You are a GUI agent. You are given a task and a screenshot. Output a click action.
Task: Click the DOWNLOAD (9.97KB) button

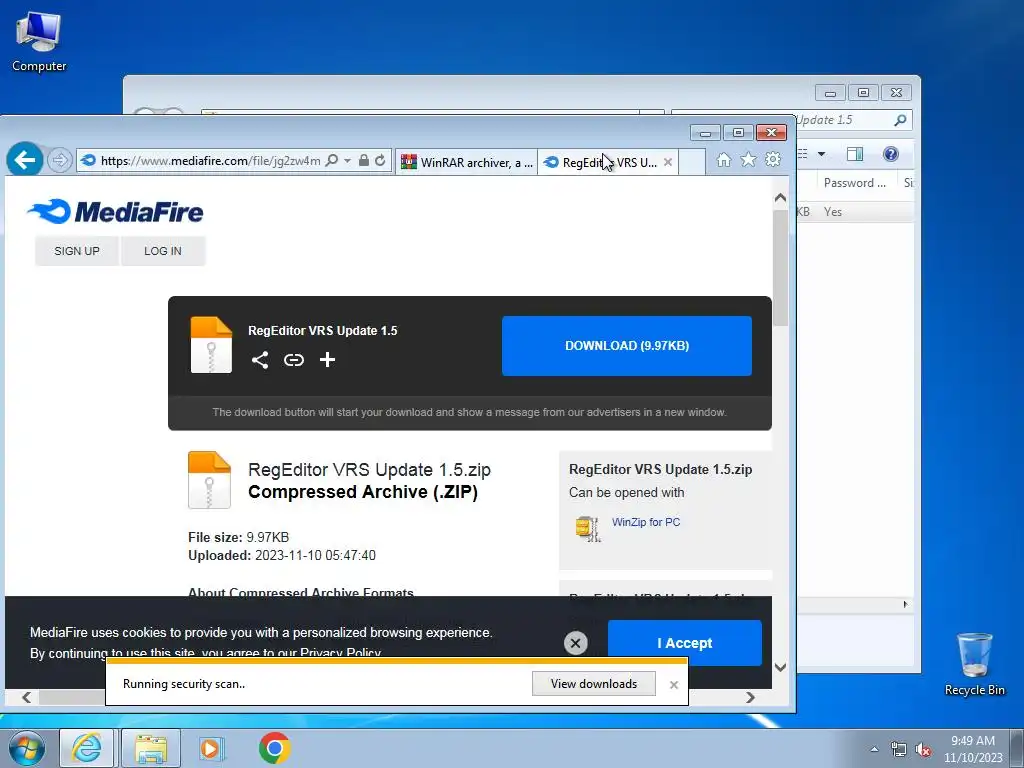click(x=627, y=345)
